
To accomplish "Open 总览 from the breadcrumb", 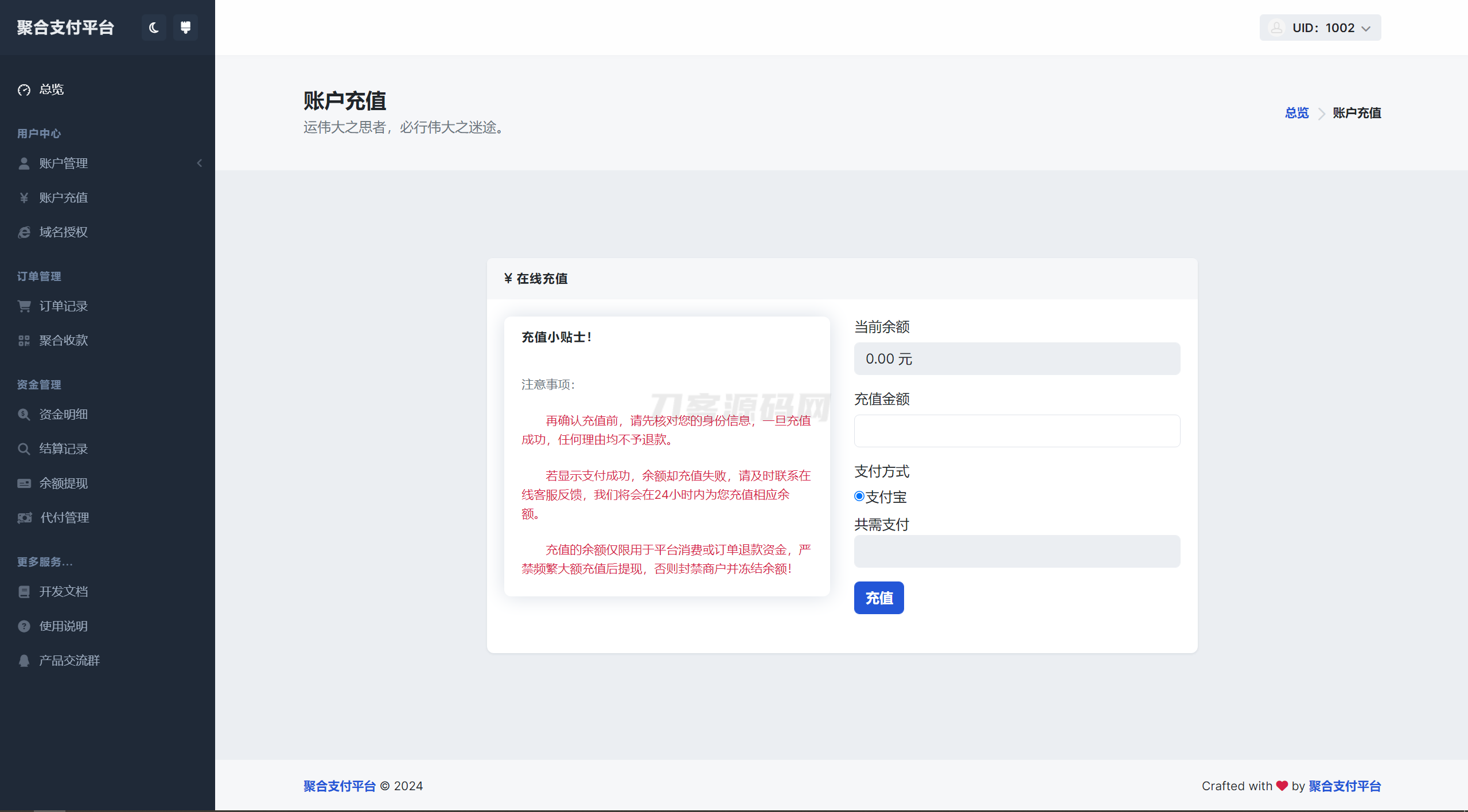I will click(x=1296, y=112).
